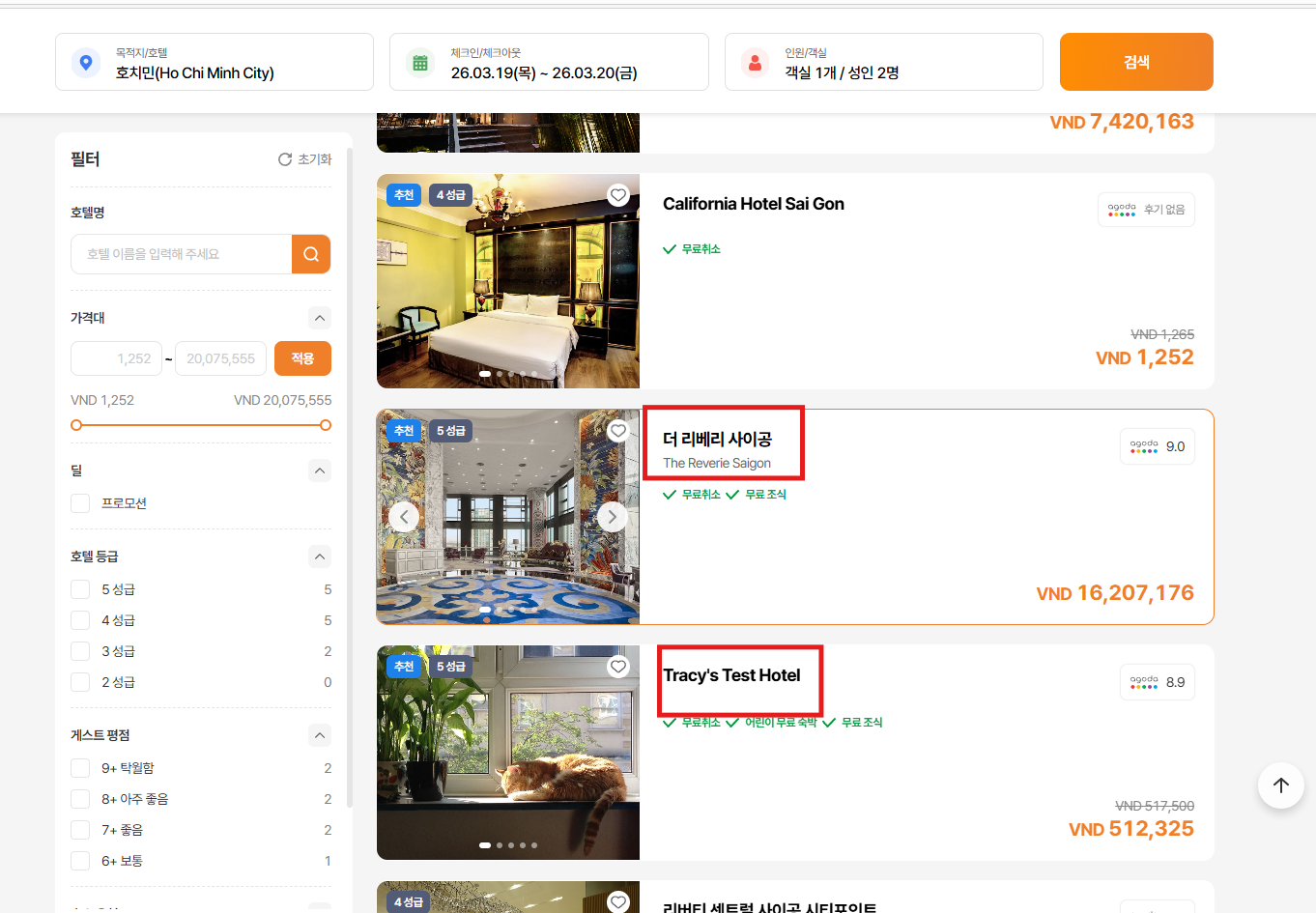1316x913 pixels.
Task: Click the location pin icon in destination field
Action: pyautogui.click(x=86, y=63)
